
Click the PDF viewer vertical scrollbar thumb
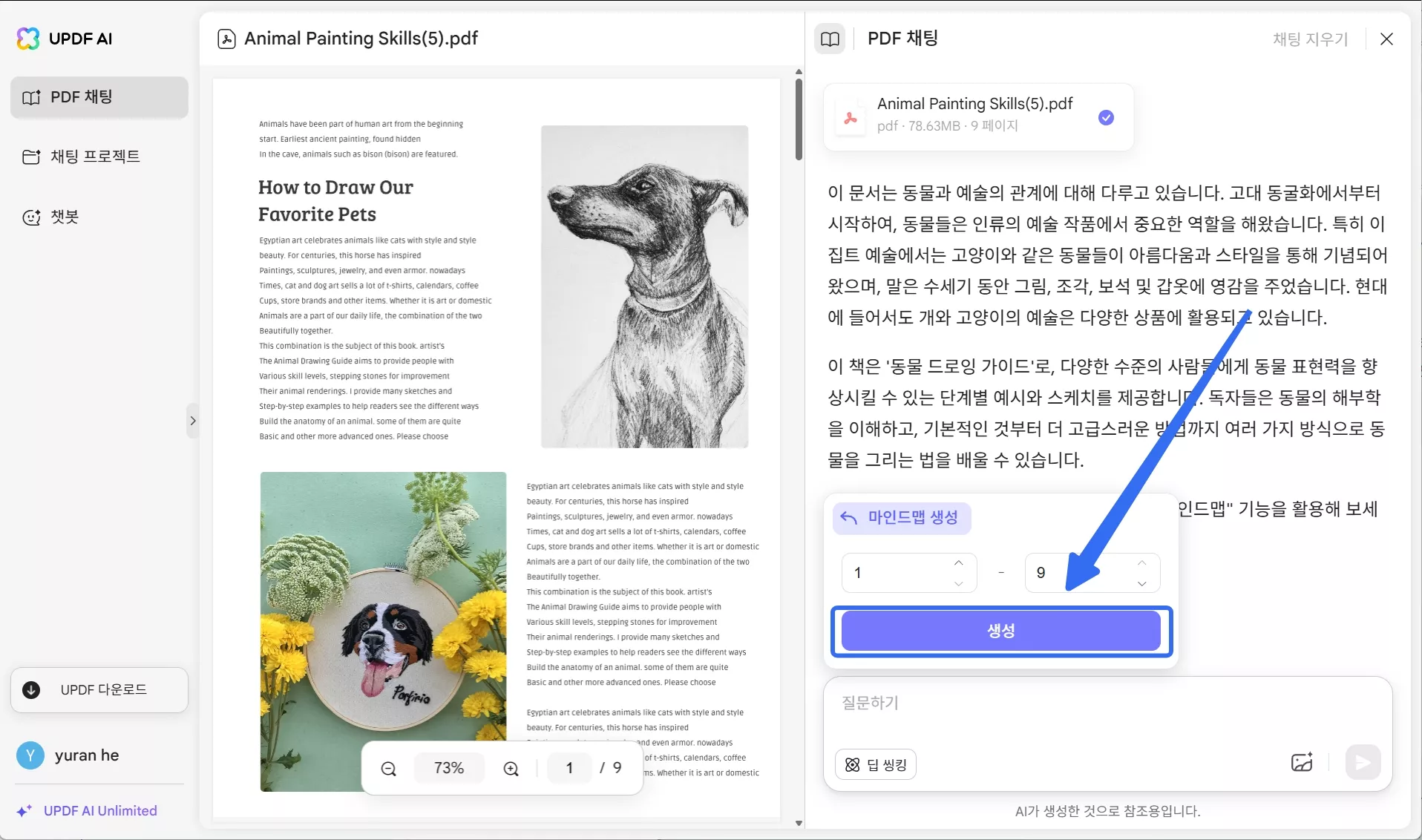coord(799,119)
